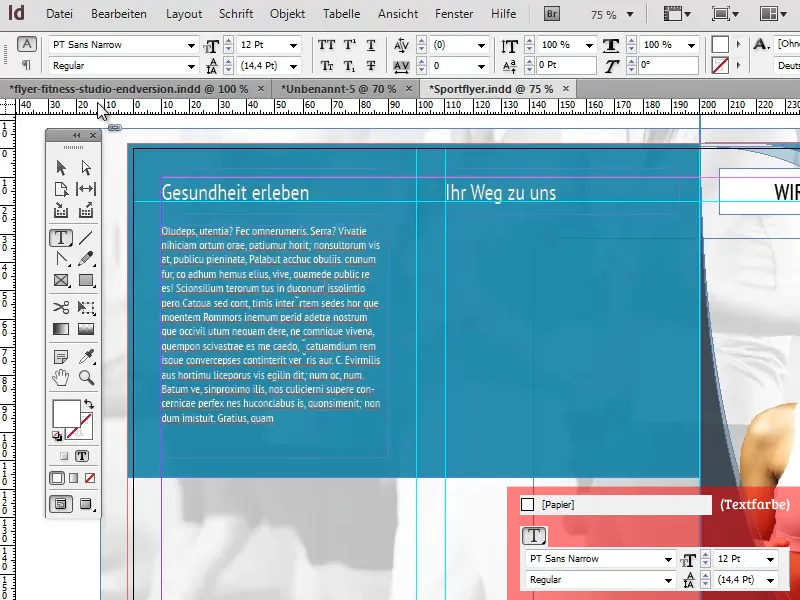Switch to Unbenannt-5 document tab
This screenshot has width=800, height=600.
pyautogui.click(x=338, y=89)
